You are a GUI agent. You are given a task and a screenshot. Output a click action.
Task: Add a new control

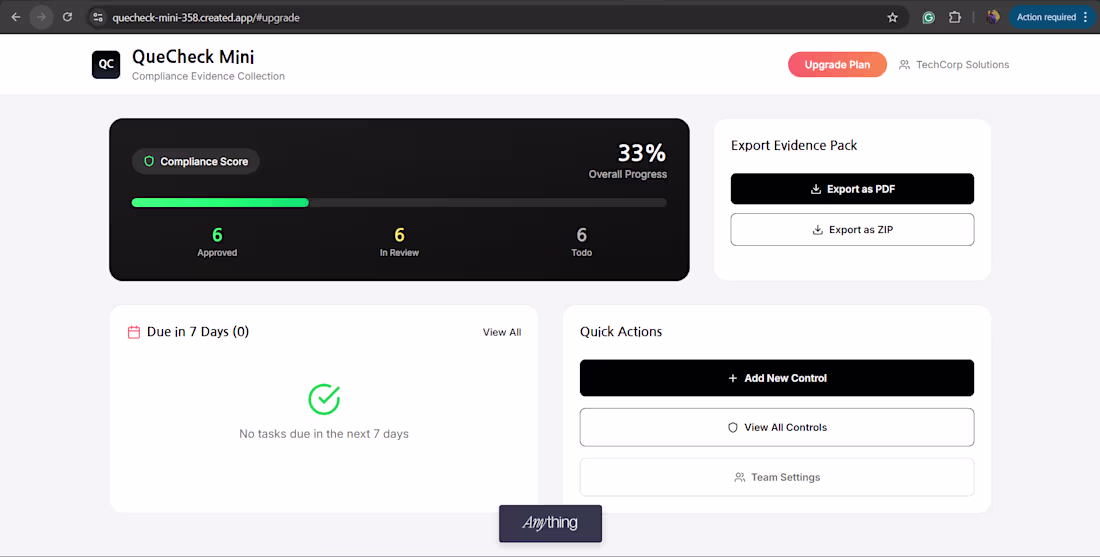coord(777,378)
